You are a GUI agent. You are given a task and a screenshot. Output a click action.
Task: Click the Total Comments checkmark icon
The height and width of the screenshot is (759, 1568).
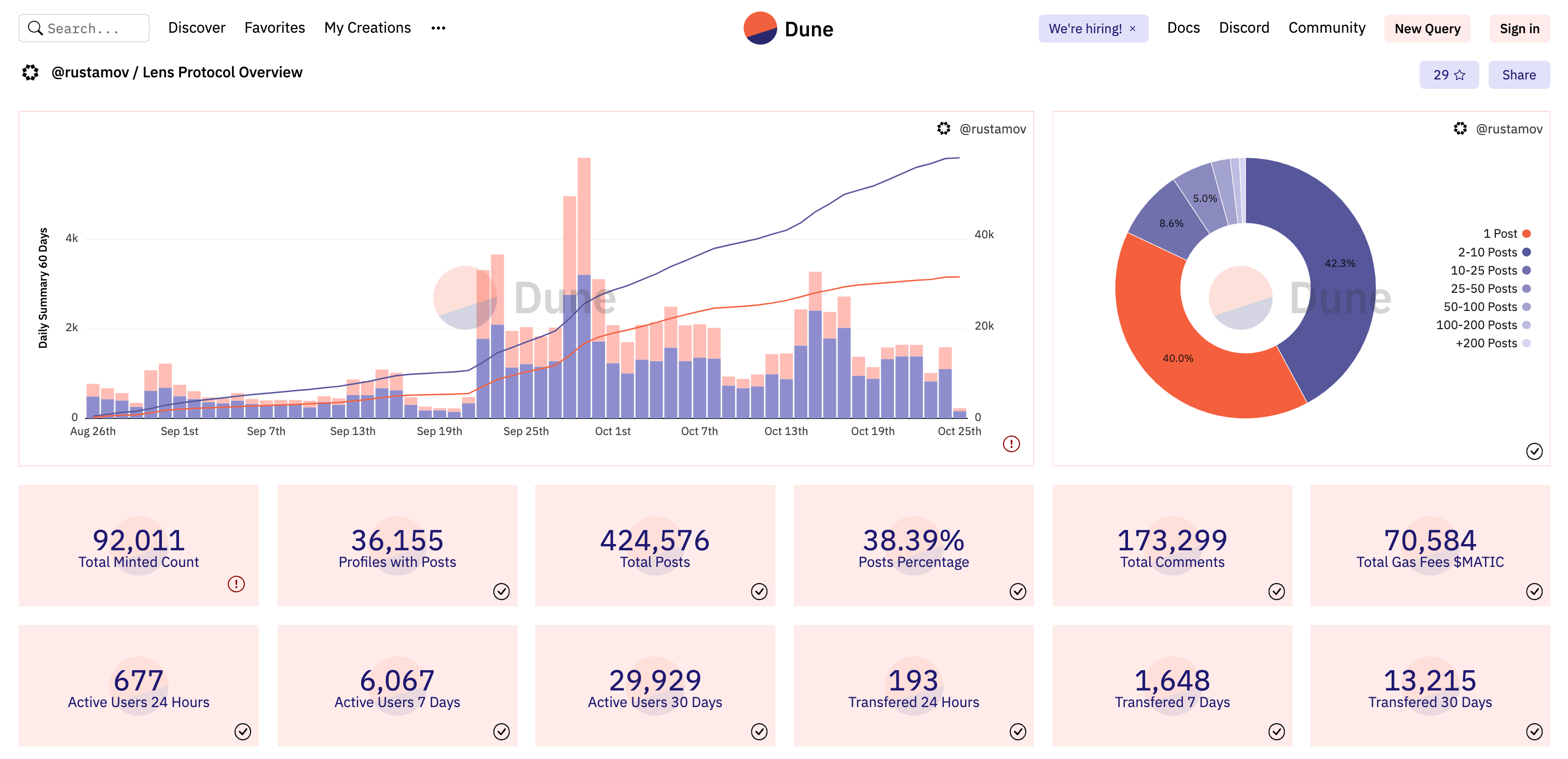tap(1276, 591)
